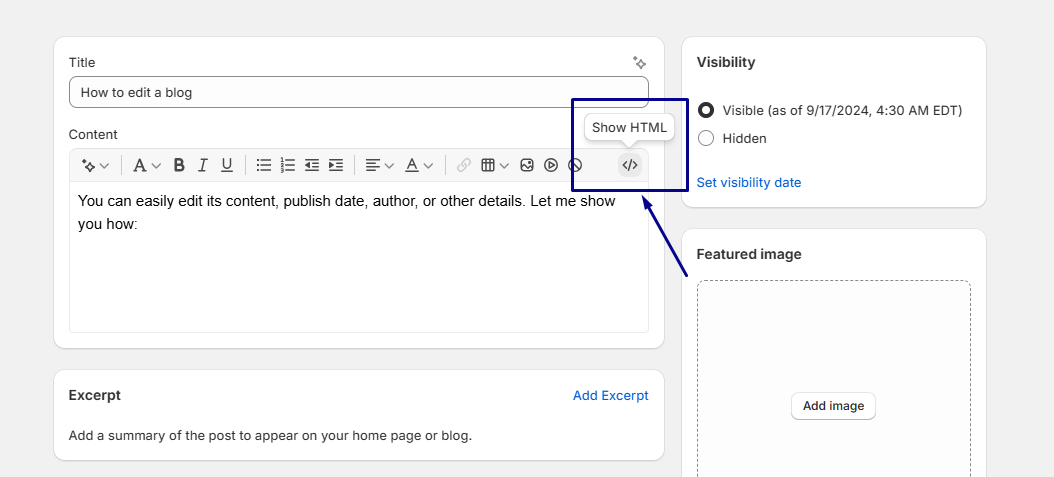Click the insert image icon
This screenshot has height=477, width=1054.
[527, 165]
